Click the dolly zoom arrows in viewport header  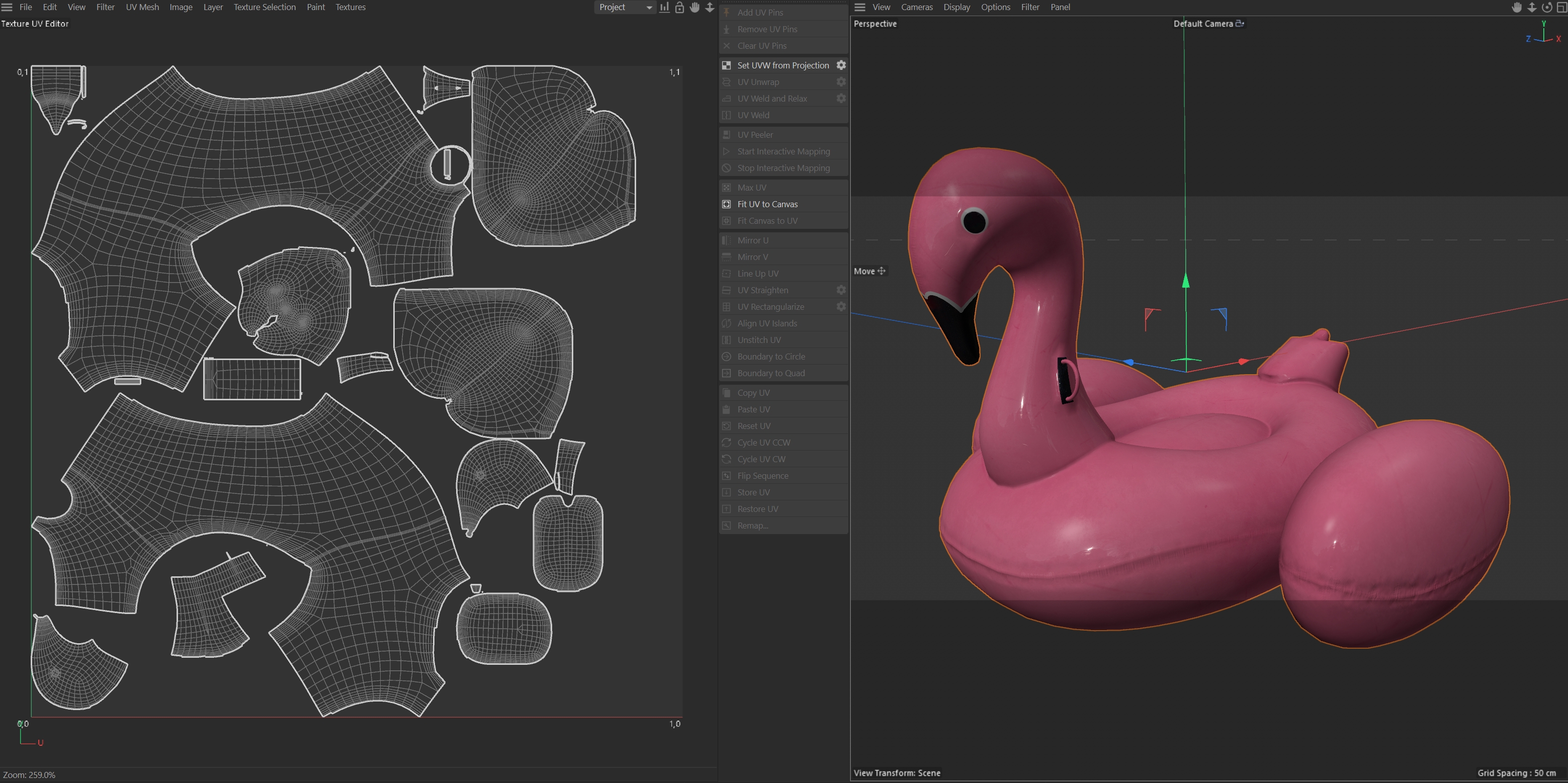(x=1531, y=8)
